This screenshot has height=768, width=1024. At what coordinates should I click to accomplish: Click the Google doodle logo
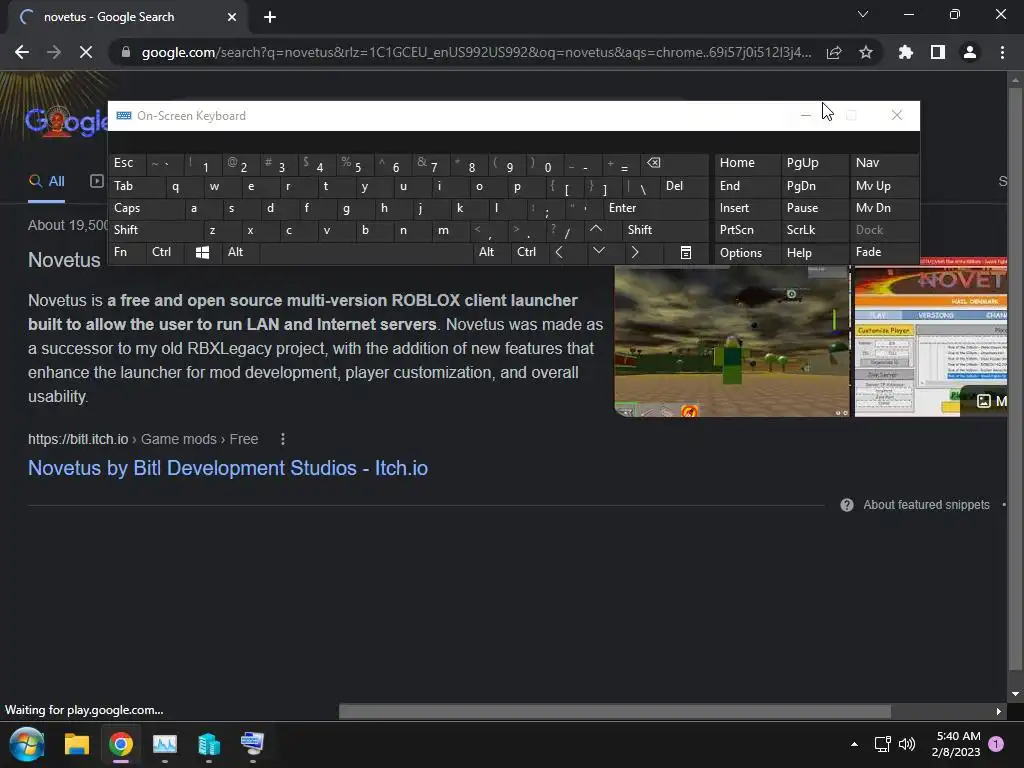[67, 121]
